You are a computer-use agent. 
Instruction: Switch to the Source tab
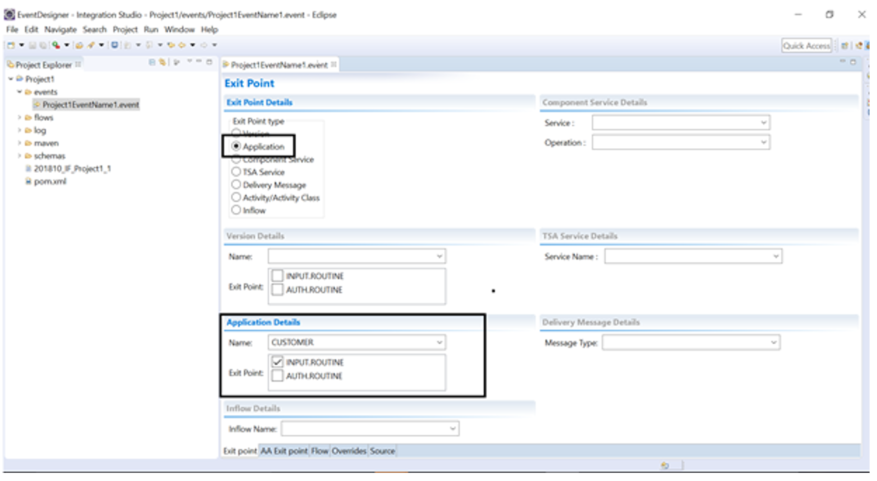click(x=382, y=451)
